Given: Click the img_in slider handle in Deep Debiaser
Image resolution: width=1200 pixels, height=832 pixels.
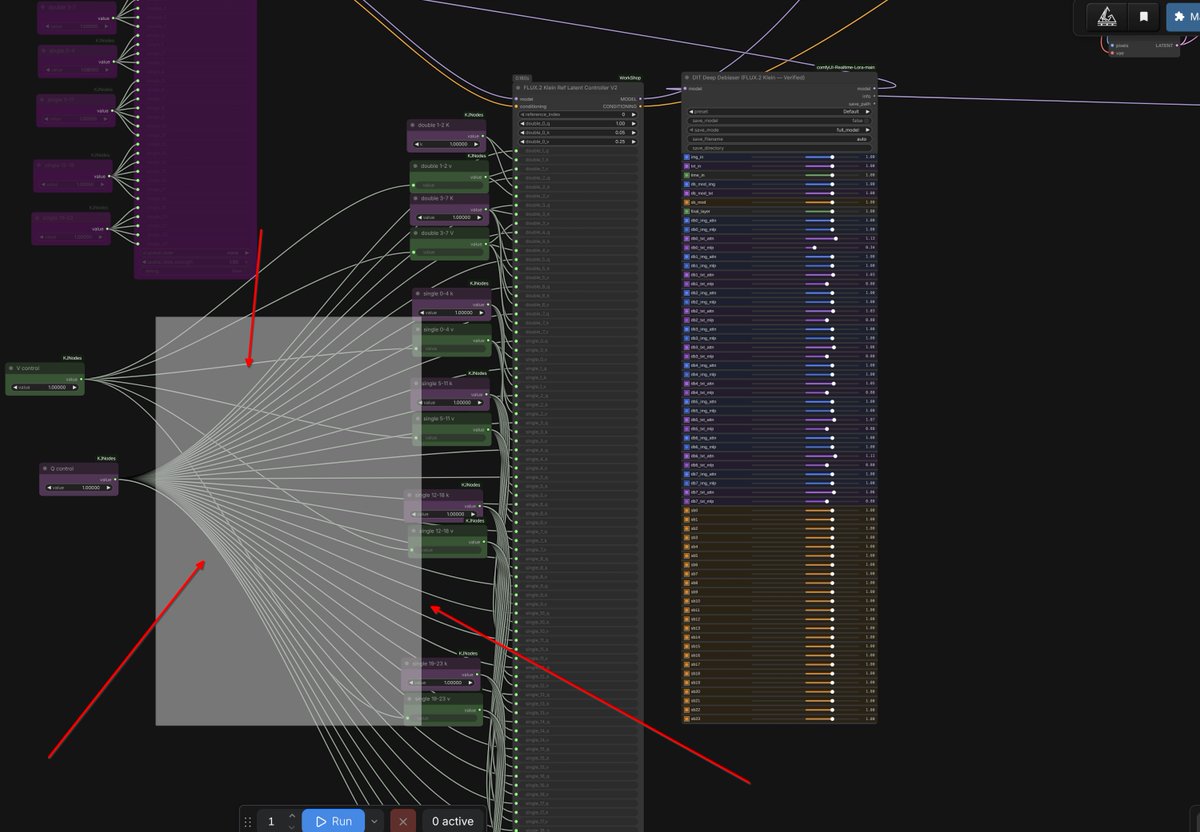Looking at the screenshot, I should [831, 157].
